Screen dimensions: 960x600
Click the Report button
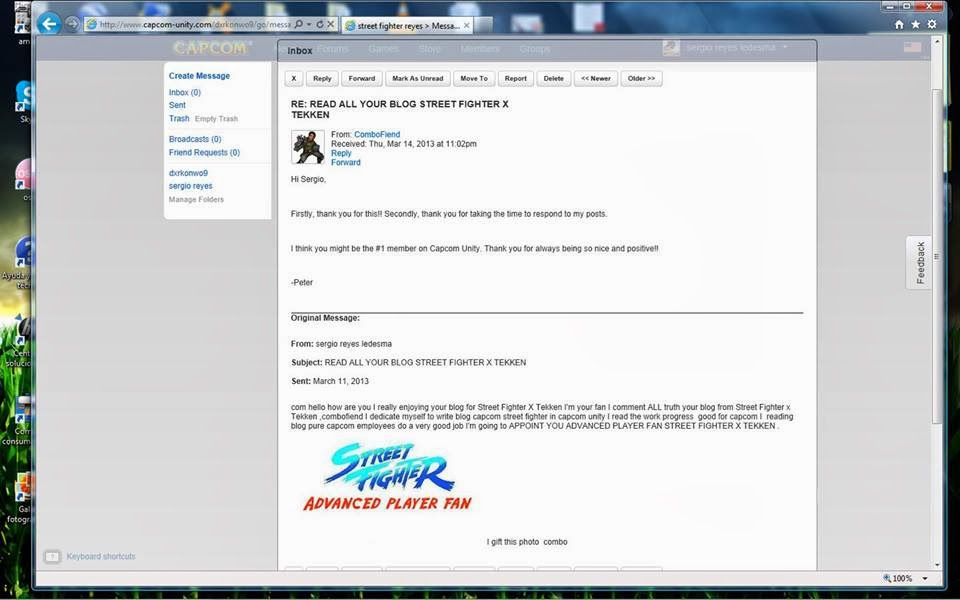click(x=516, y=78)
